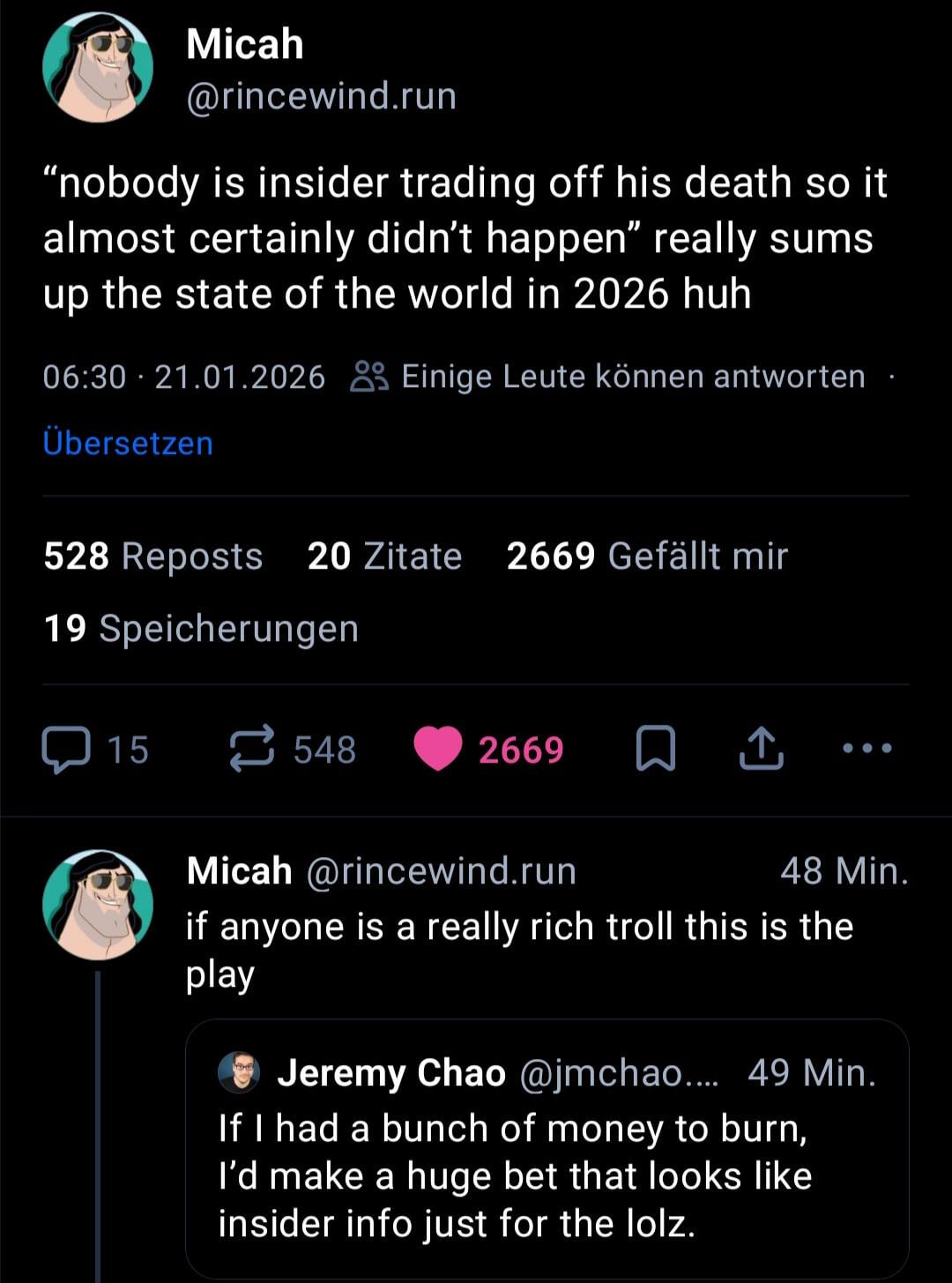
Task: Tap the people icon beside reply settings
Action: 368,377
